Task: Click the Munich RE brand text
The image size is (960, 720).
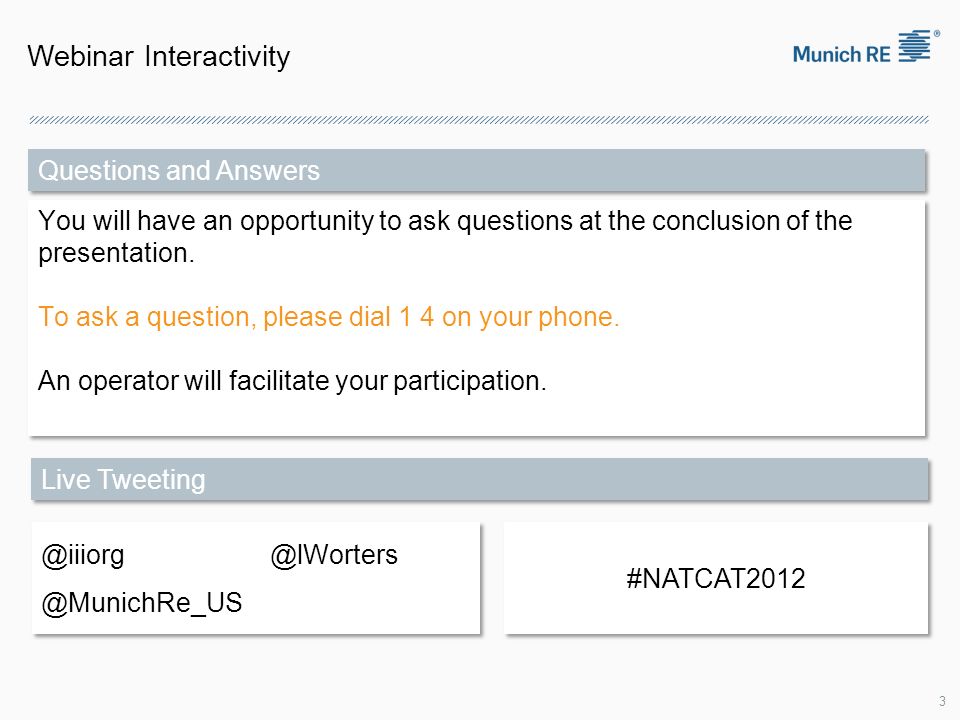Action: click(x=842, y=54)
